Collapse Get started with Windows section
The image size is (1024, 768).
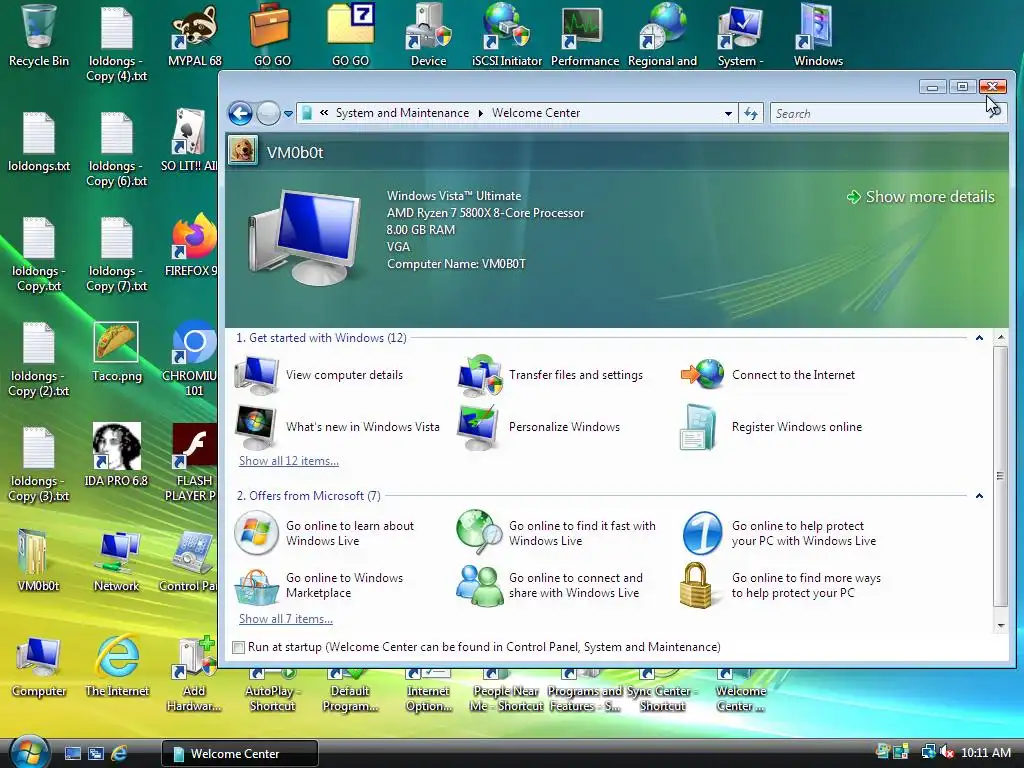(x=979, y=338)
